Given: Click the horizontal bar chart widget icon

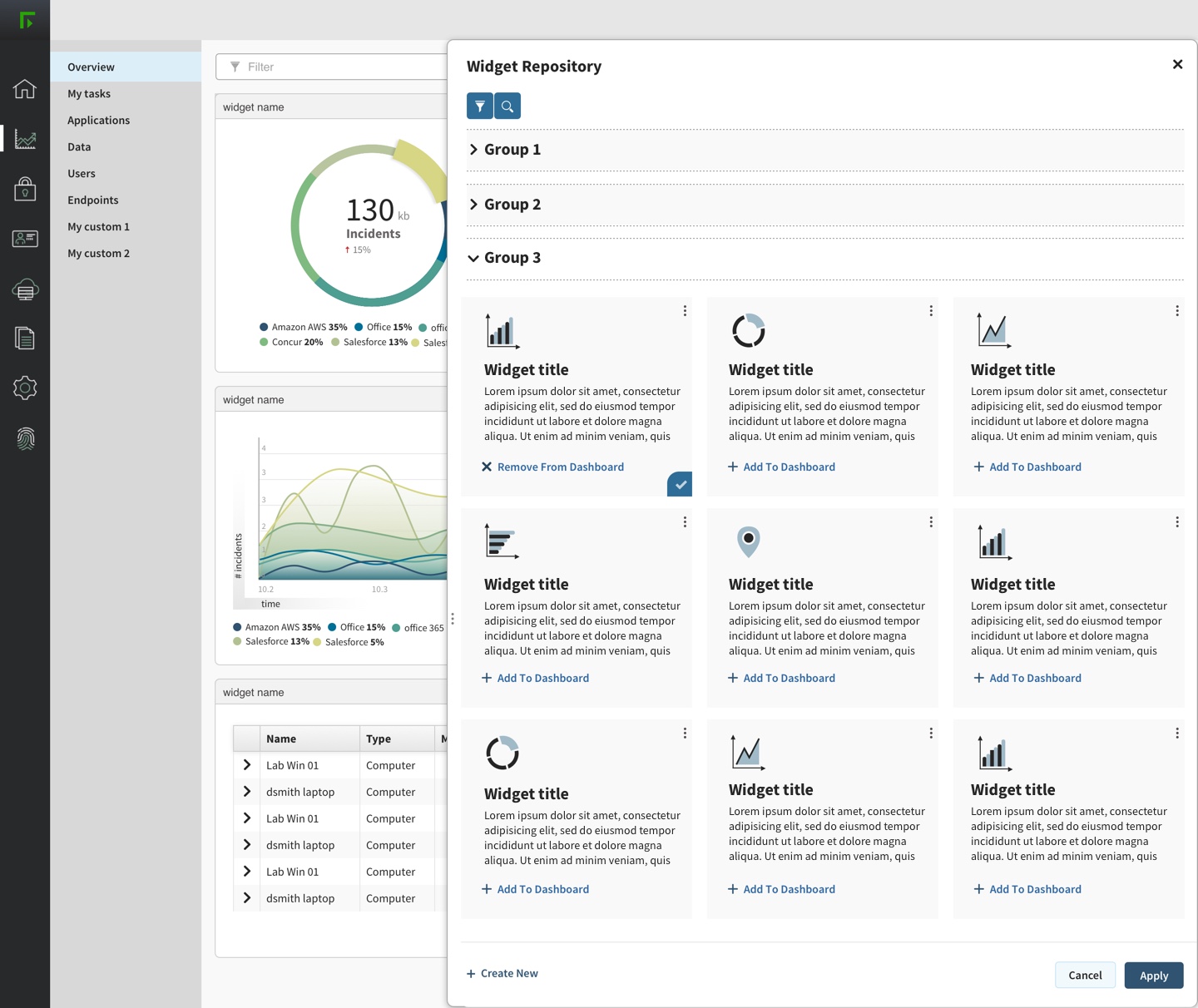Looking at the screenshot, I should pyautogui.click(x=502, y=541).
